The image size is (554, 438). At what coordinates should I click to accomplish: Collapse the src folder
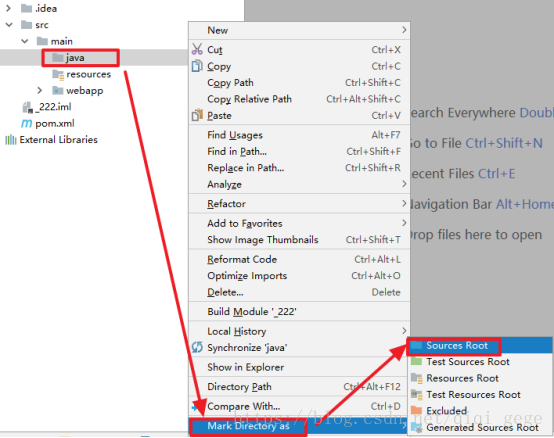(9, 25)
